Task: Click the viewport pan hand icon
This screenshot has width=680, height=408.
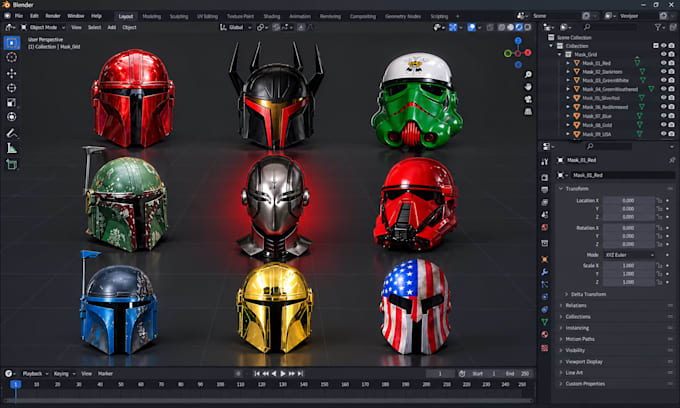Action: tap(528, 87)
